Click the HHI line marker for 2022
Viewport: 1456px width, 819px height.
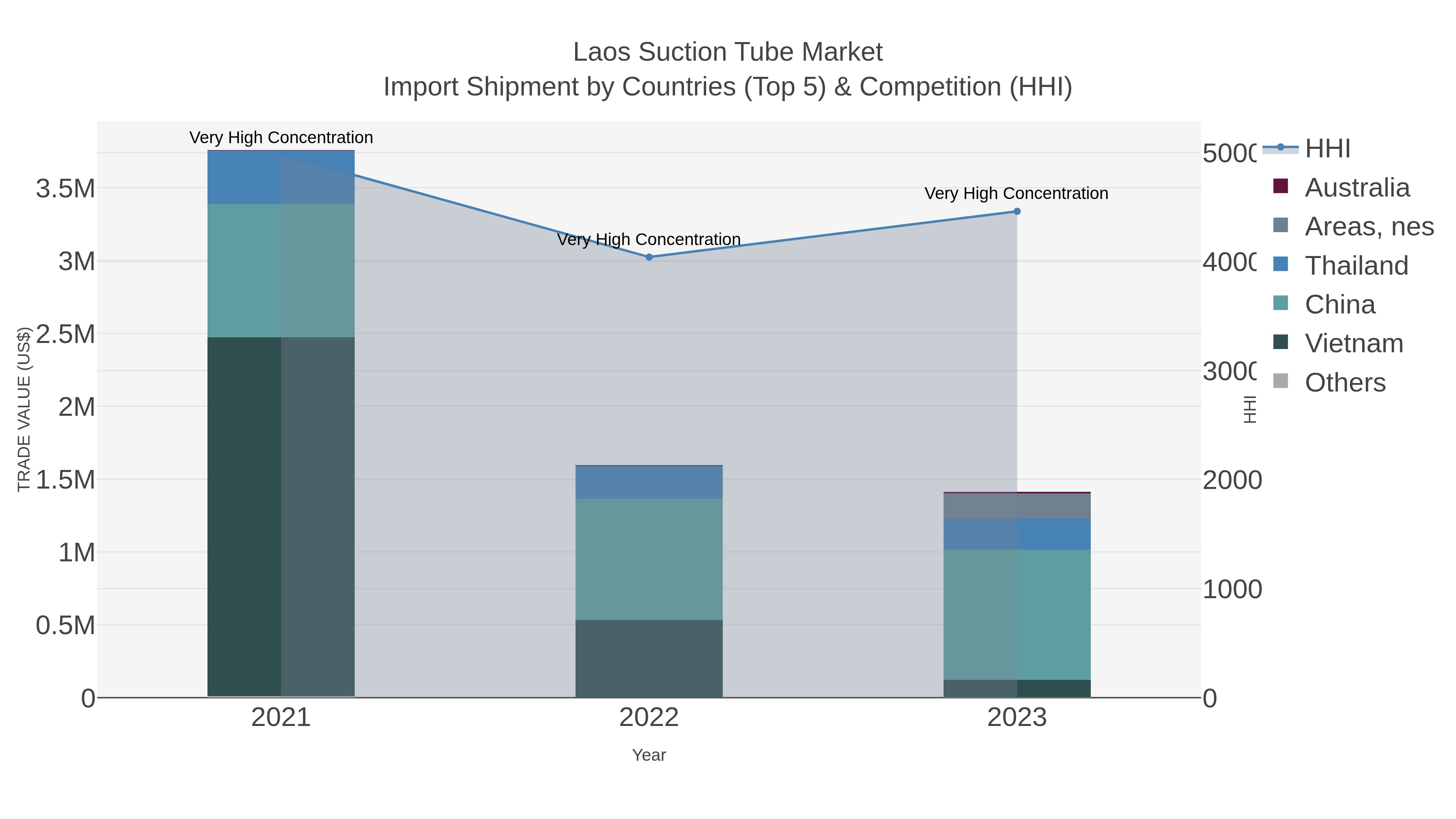(x=649, y=257)
